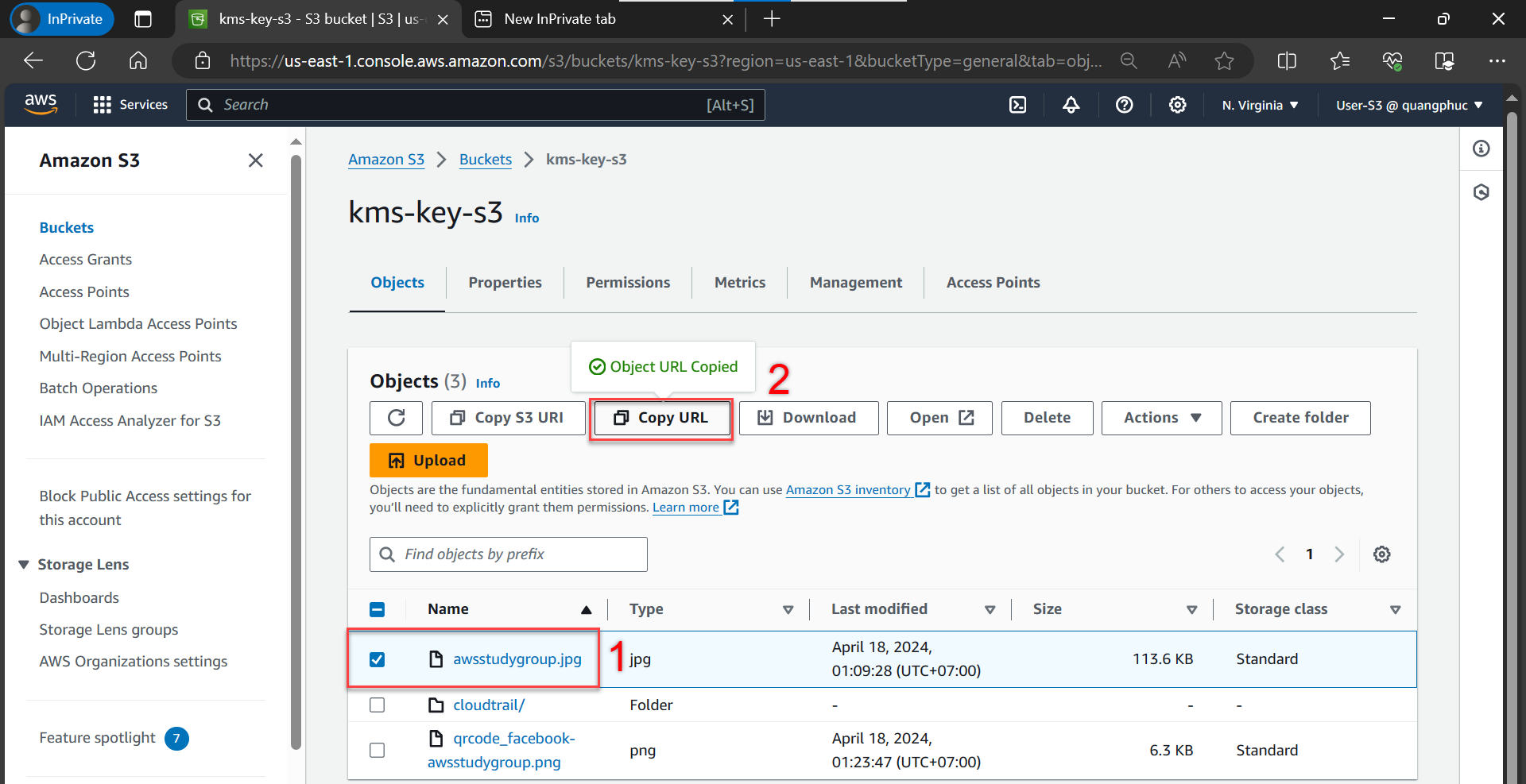The width and height of the screenshot is (1526, 784).
Task: Collapse the Storage Lens section
Action: point(24,565)
